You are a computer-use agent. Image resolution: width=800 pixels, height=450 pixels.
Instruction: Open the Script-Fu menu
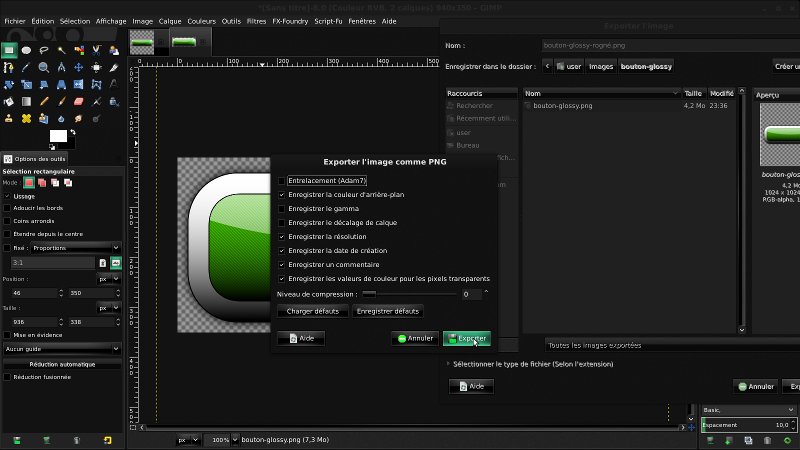[x=328, y=21]
